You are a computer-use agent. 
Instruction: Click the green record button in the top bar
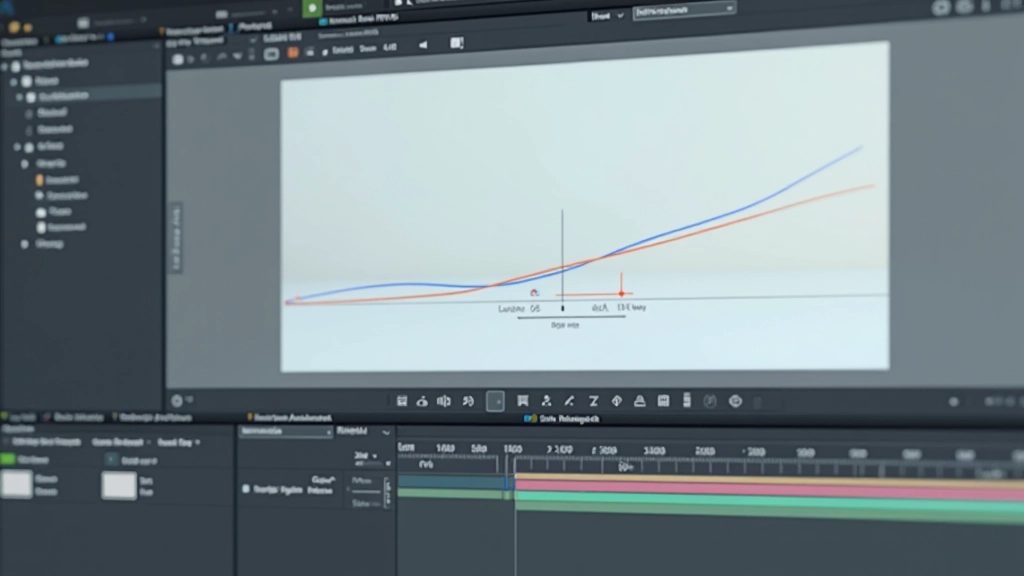312,8
